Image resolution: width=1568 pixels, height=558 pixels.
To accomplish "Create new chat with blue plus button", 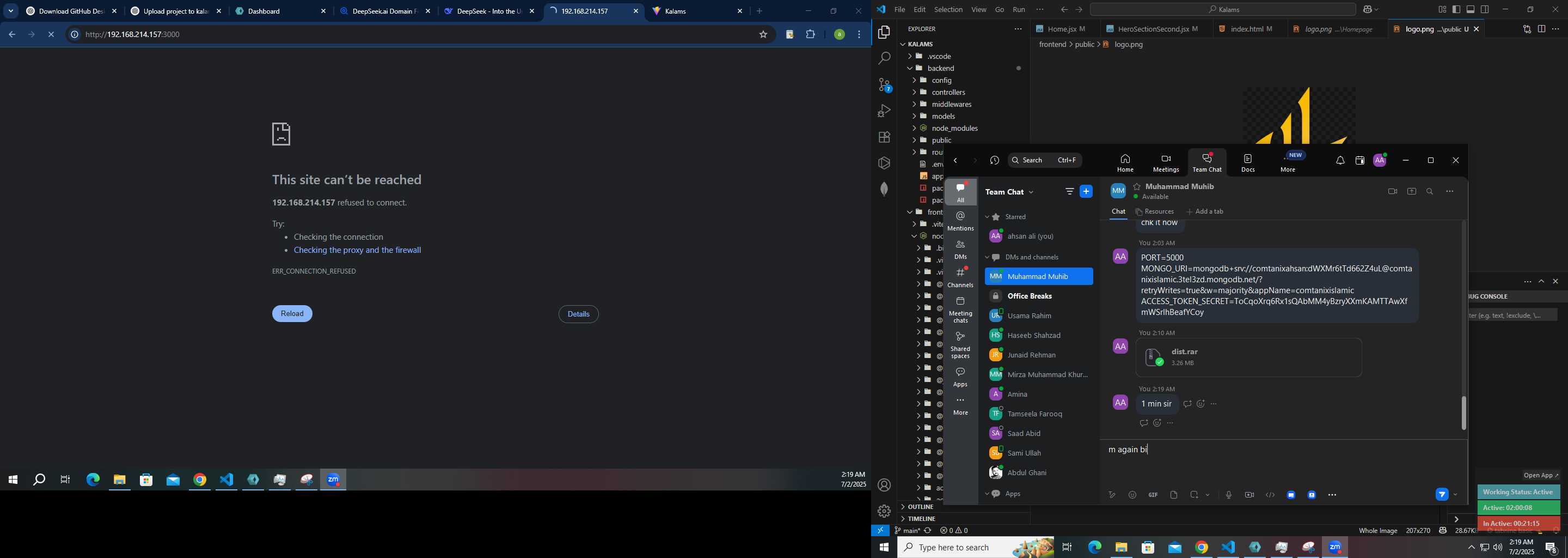I will (x=1086, y=192).
